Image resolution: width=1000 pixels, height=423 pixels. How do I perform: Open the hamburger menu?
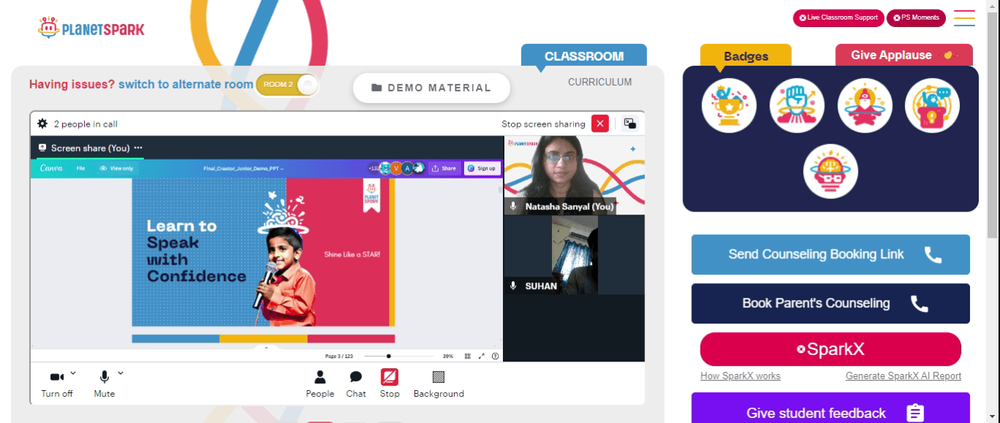964,18
